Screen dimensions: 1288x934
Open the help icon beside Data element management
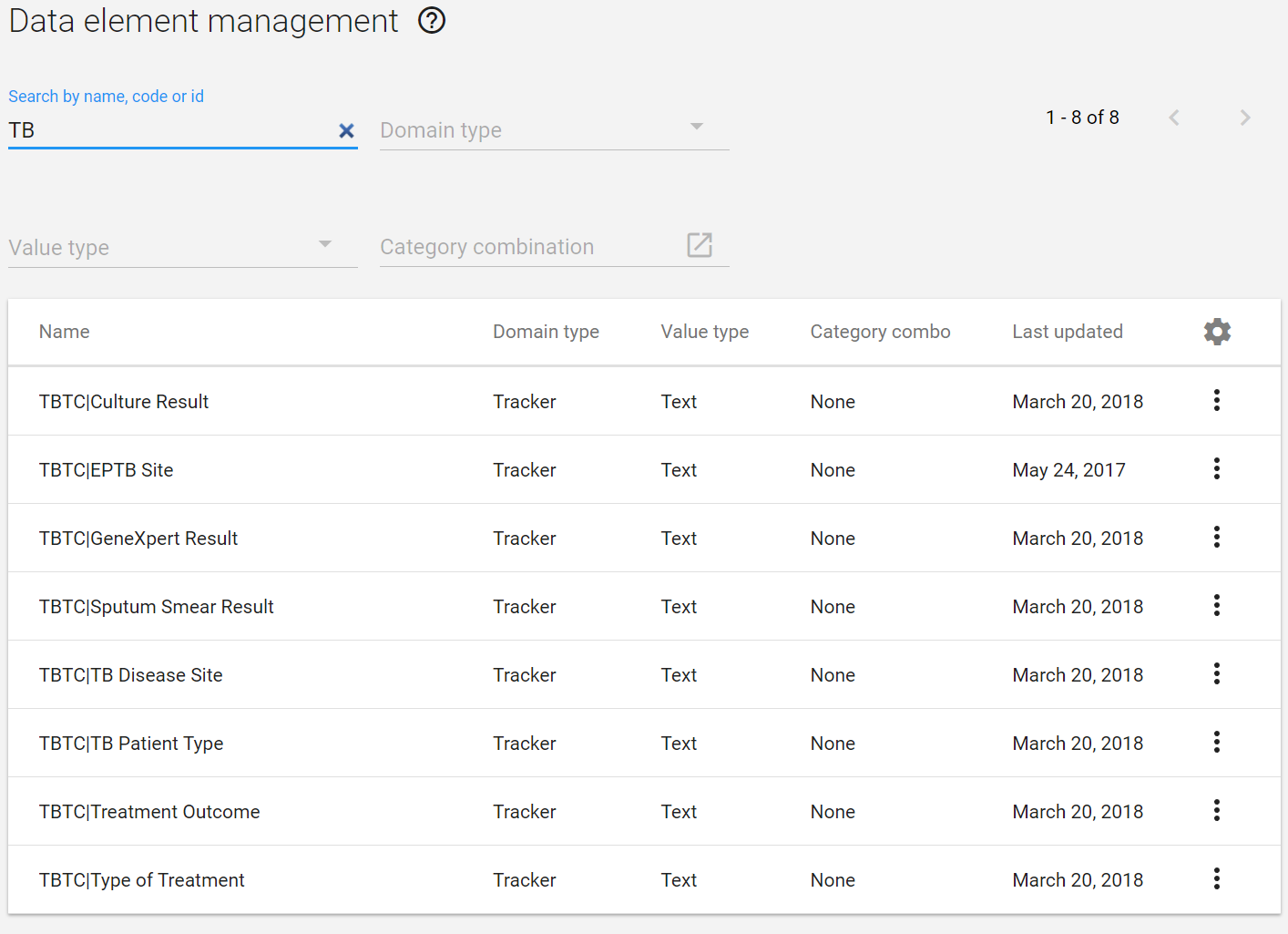click(432, 20)
